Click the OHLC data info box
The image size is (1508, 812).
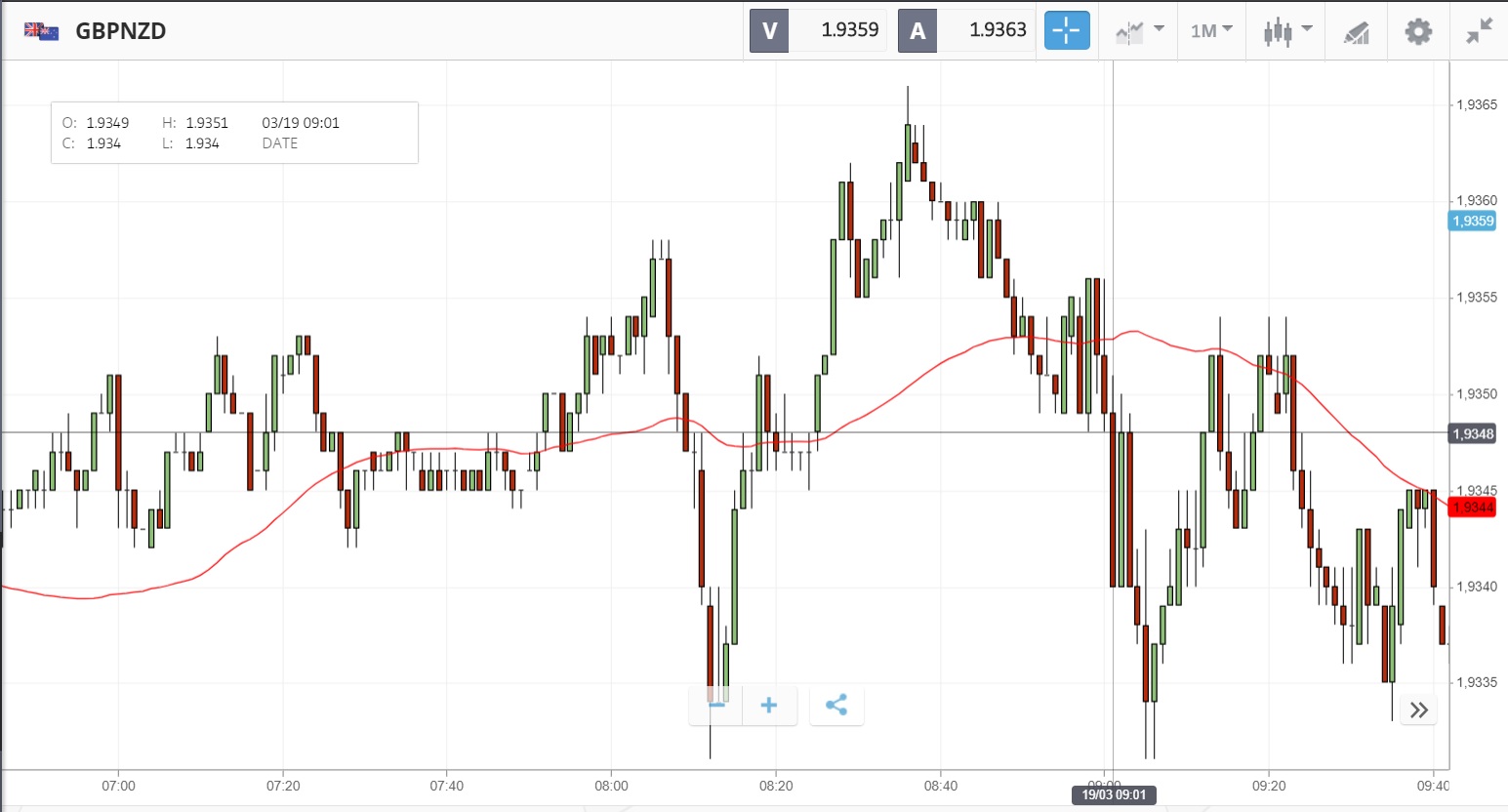[x=234, y=133]
